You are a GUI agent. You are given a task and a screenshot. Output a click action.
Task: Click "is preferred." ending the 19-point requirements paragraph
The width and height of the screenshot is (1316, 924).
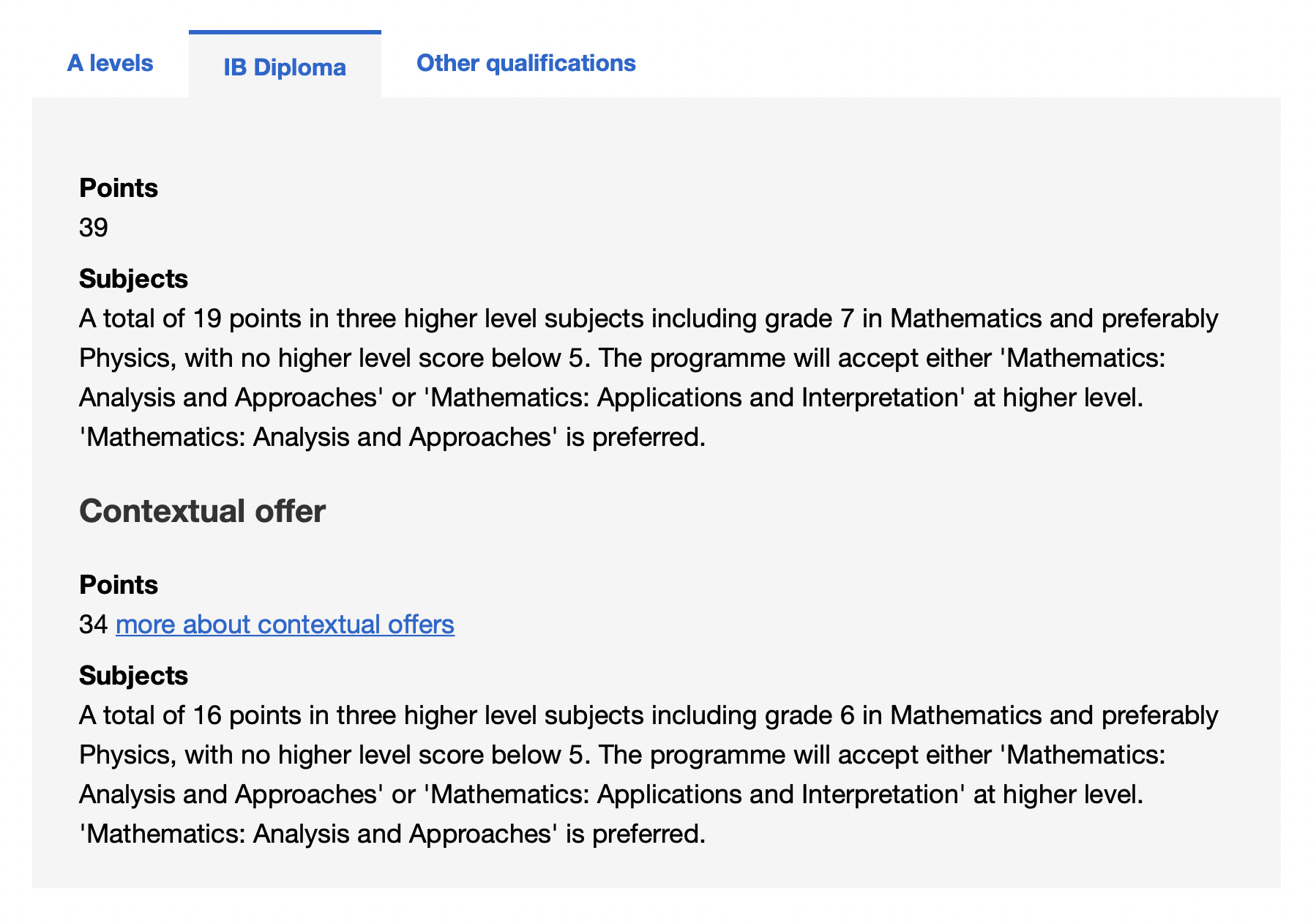coord(635,437)
